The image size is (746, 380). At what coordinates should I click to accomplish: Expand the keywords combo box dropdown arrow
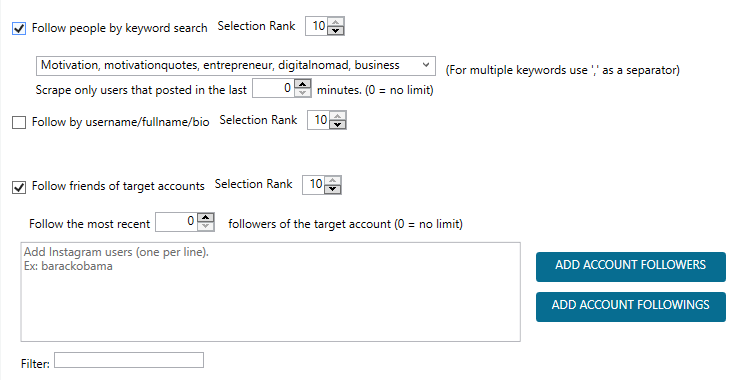(x=426, y=65)
